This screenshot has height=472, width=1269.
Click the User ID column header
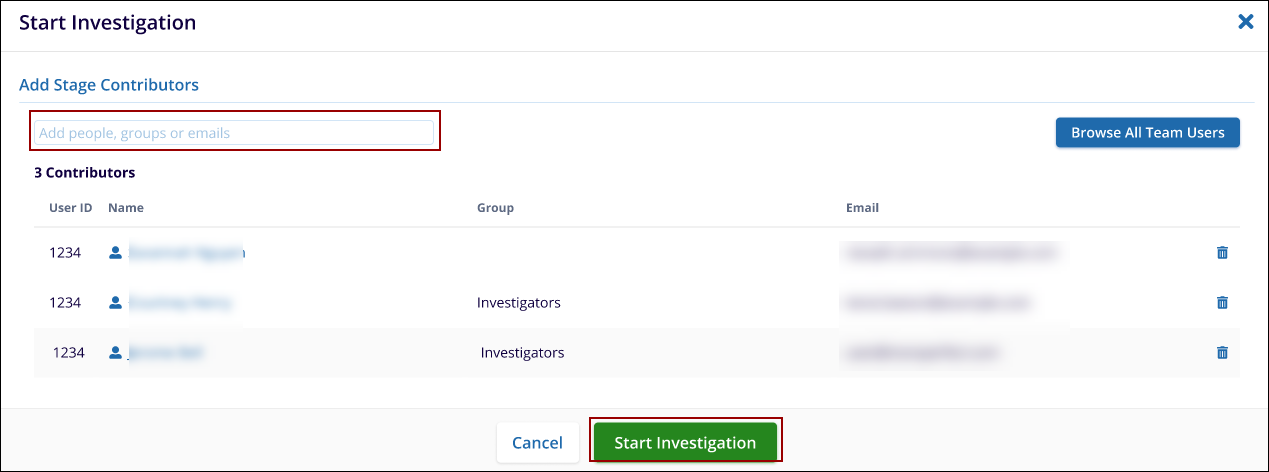click(71, 208)
